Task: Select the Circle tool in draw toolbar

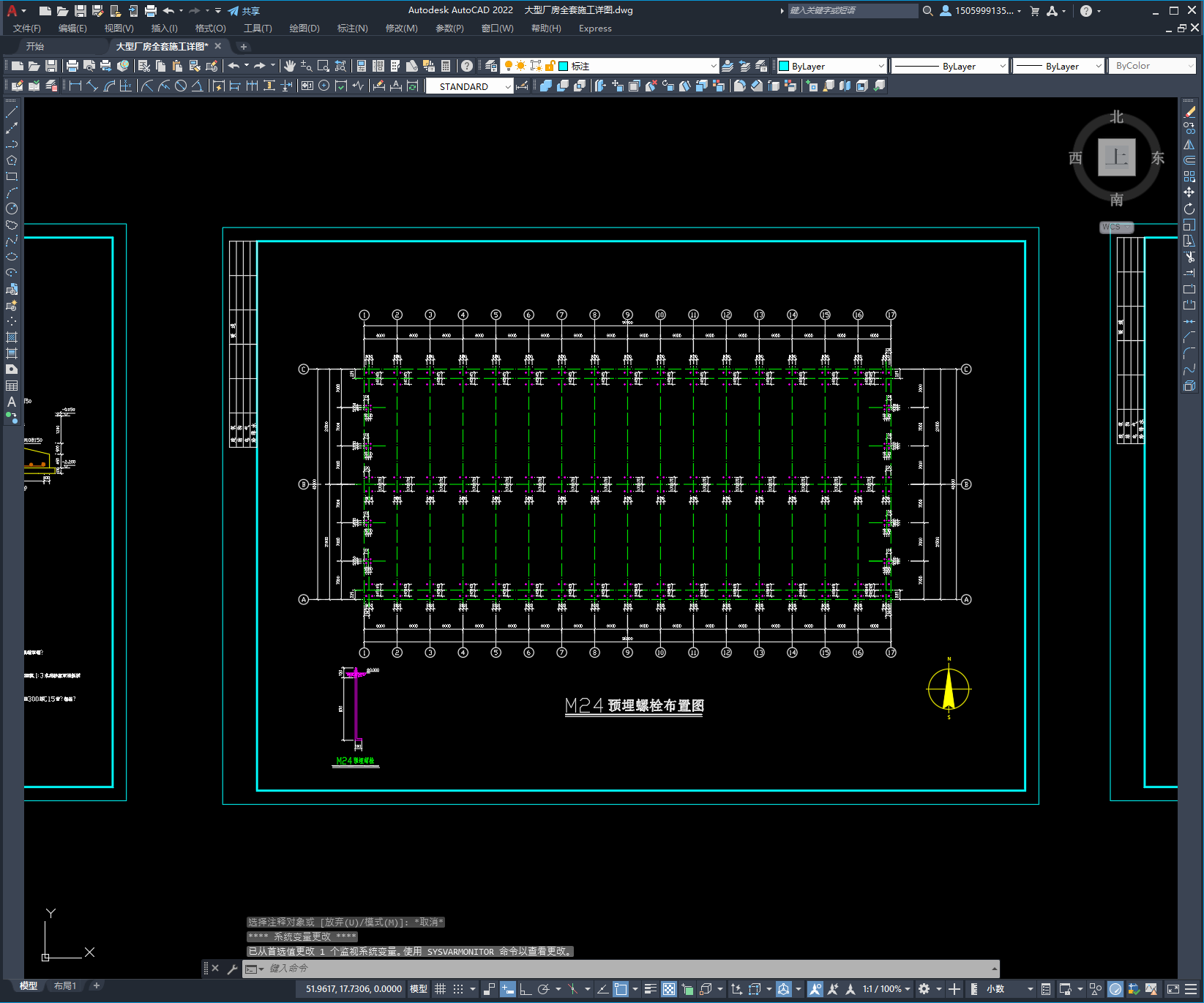Action: pos(12,209)
